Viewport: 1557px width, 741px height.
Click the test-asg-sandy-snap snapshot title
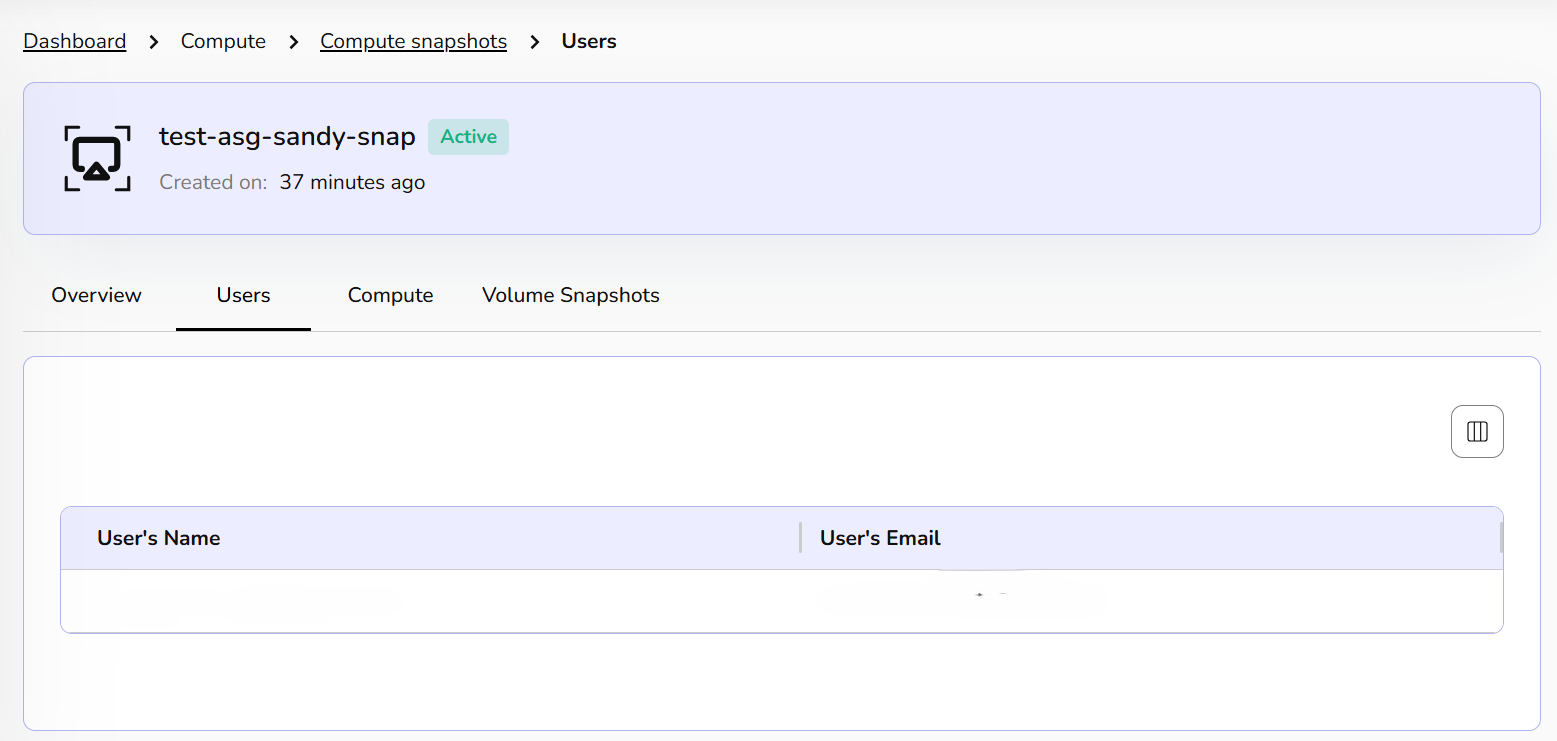point(287,137)
